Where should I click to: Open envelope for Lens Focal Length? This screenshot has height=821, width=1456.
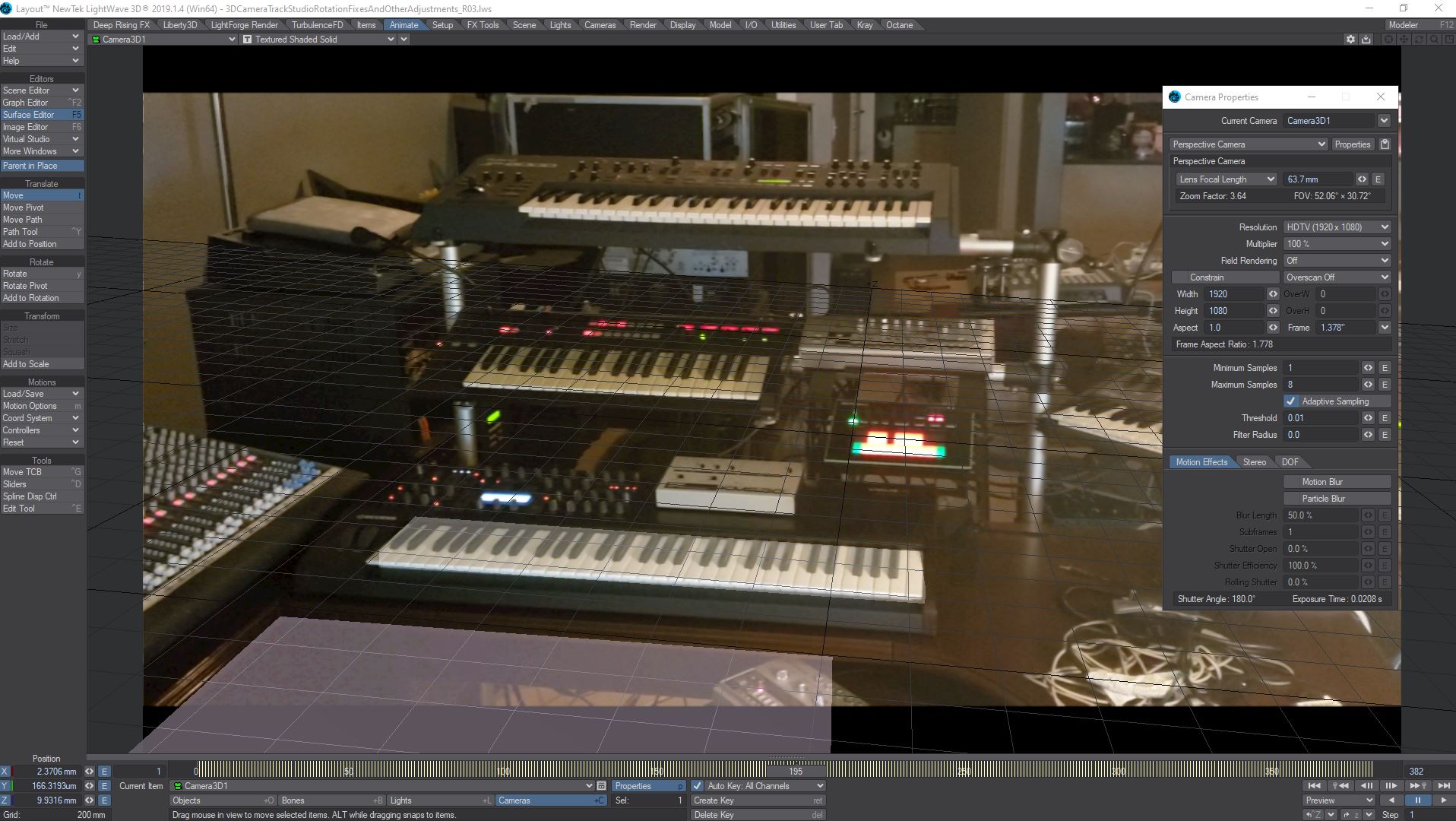pyautogui.click(x=1378, y=179)
